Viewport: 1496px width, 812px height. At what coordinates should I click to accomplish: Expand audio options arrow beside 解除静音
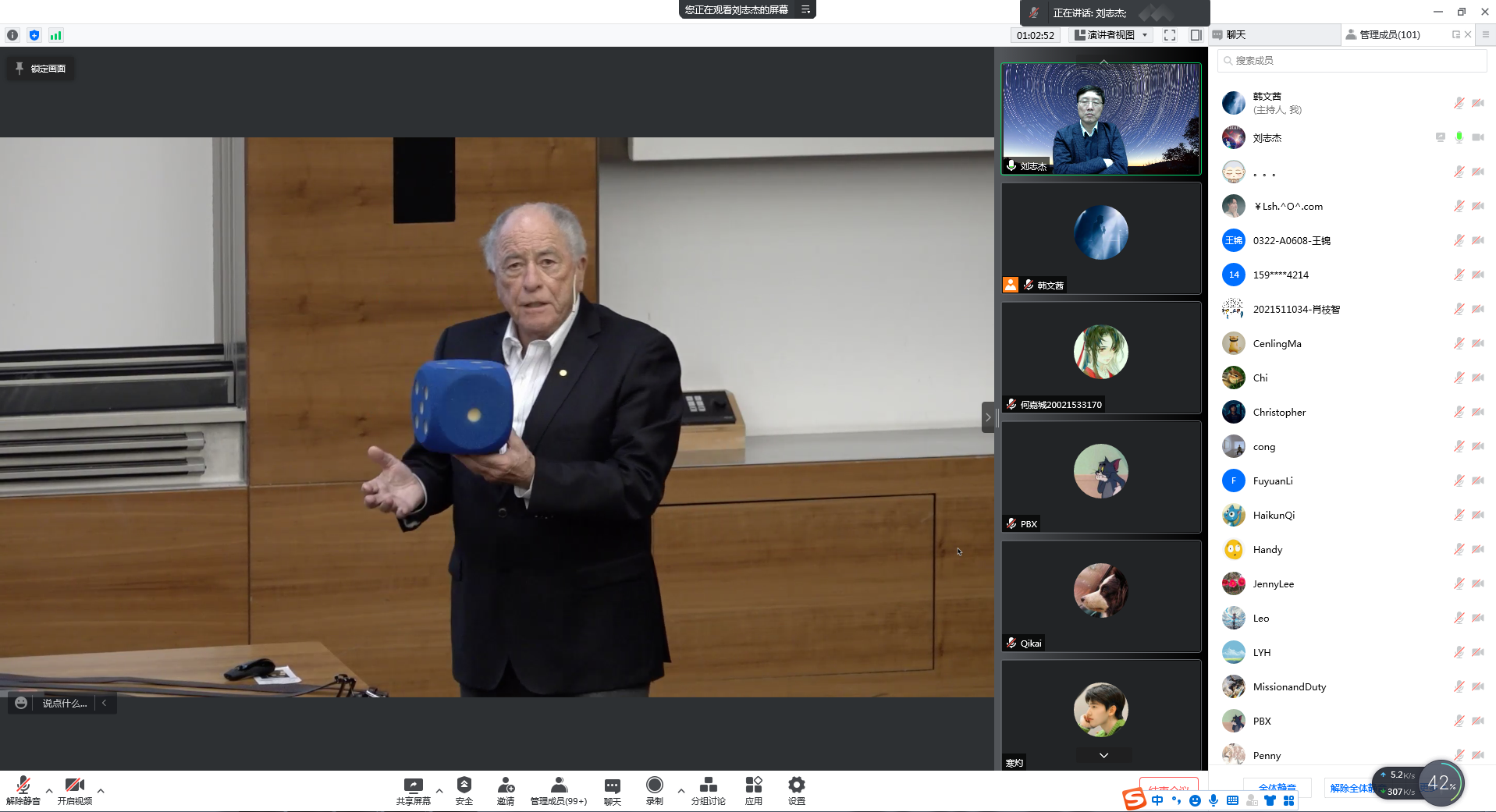49,791
